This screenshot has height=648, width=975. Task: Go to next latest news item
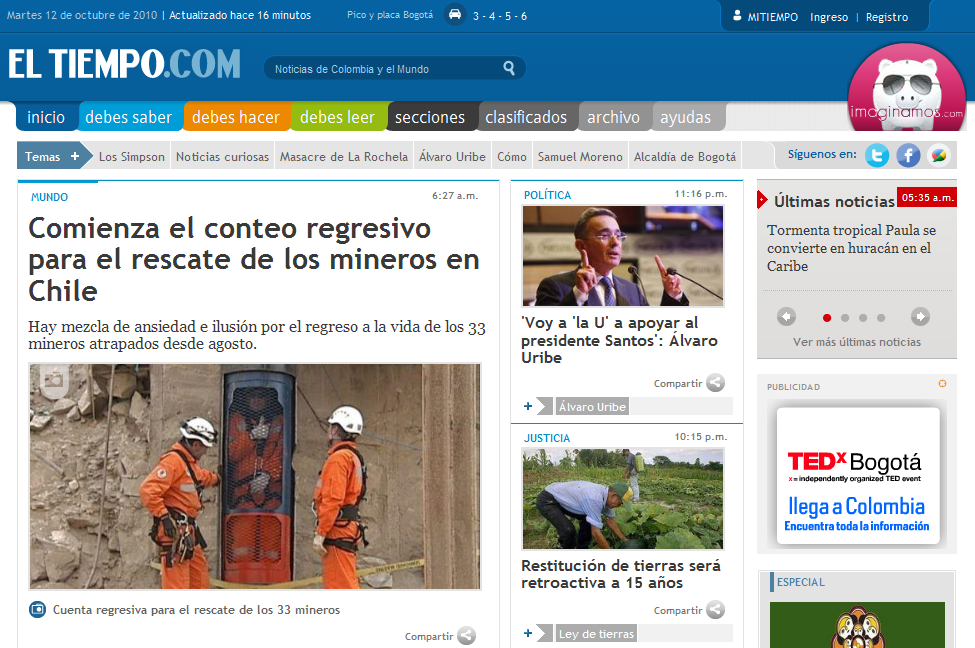(x=920, y=317)
